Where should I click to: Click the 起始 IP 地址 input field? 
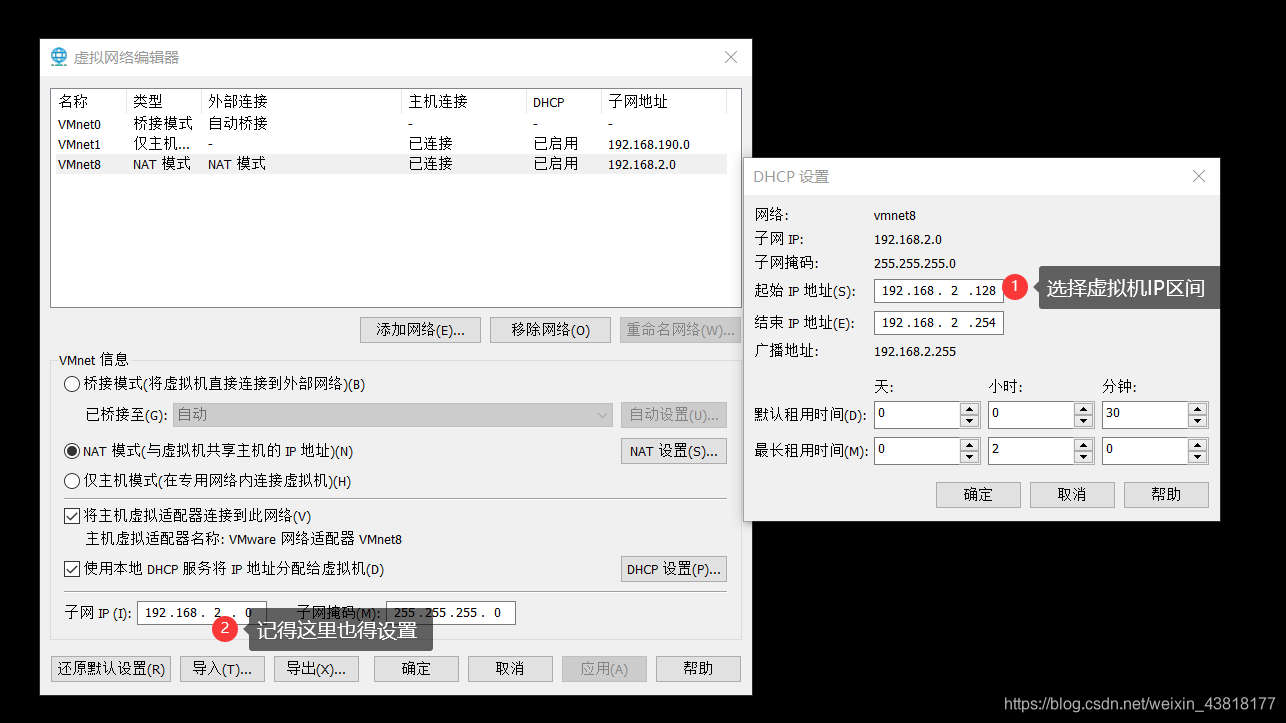click(x=938, y=291)
